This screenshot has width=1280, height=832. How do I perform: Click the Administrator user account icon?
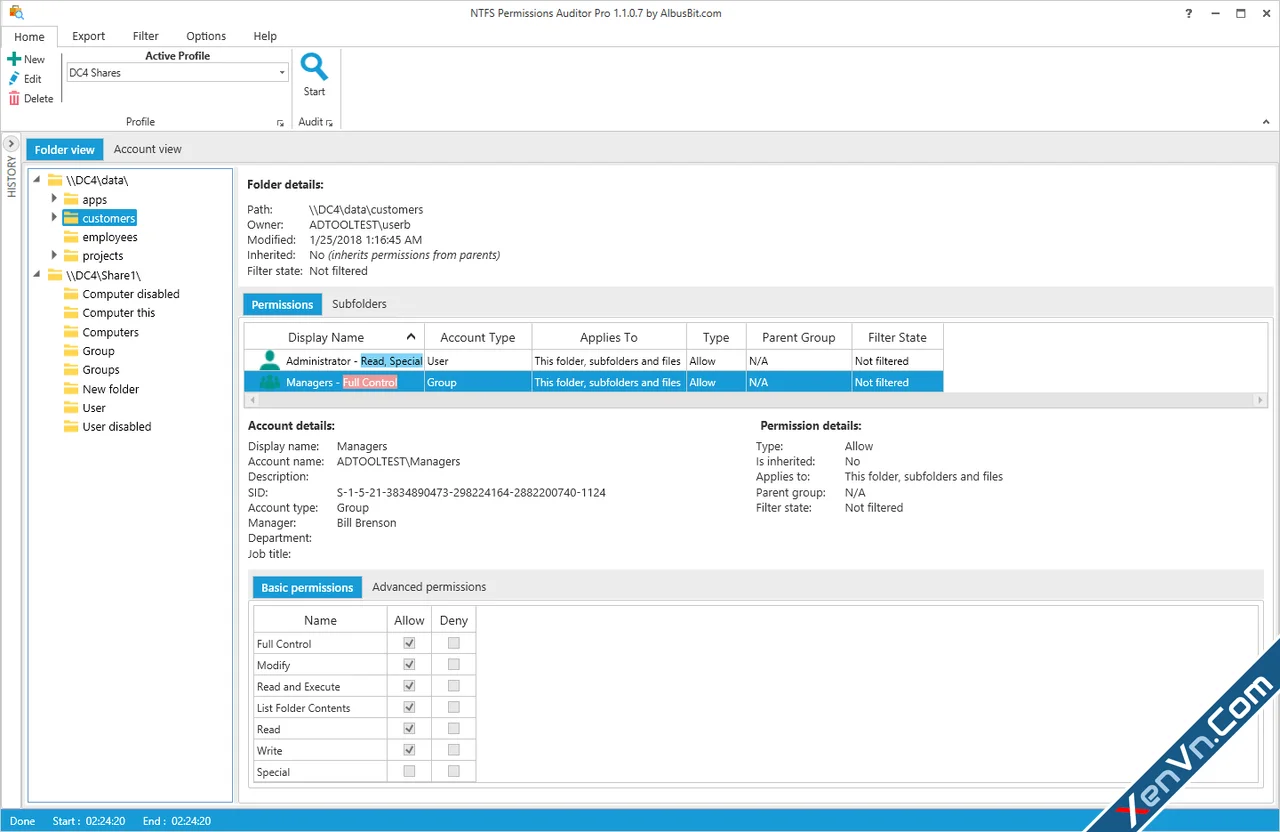click(x=269, y=361)
